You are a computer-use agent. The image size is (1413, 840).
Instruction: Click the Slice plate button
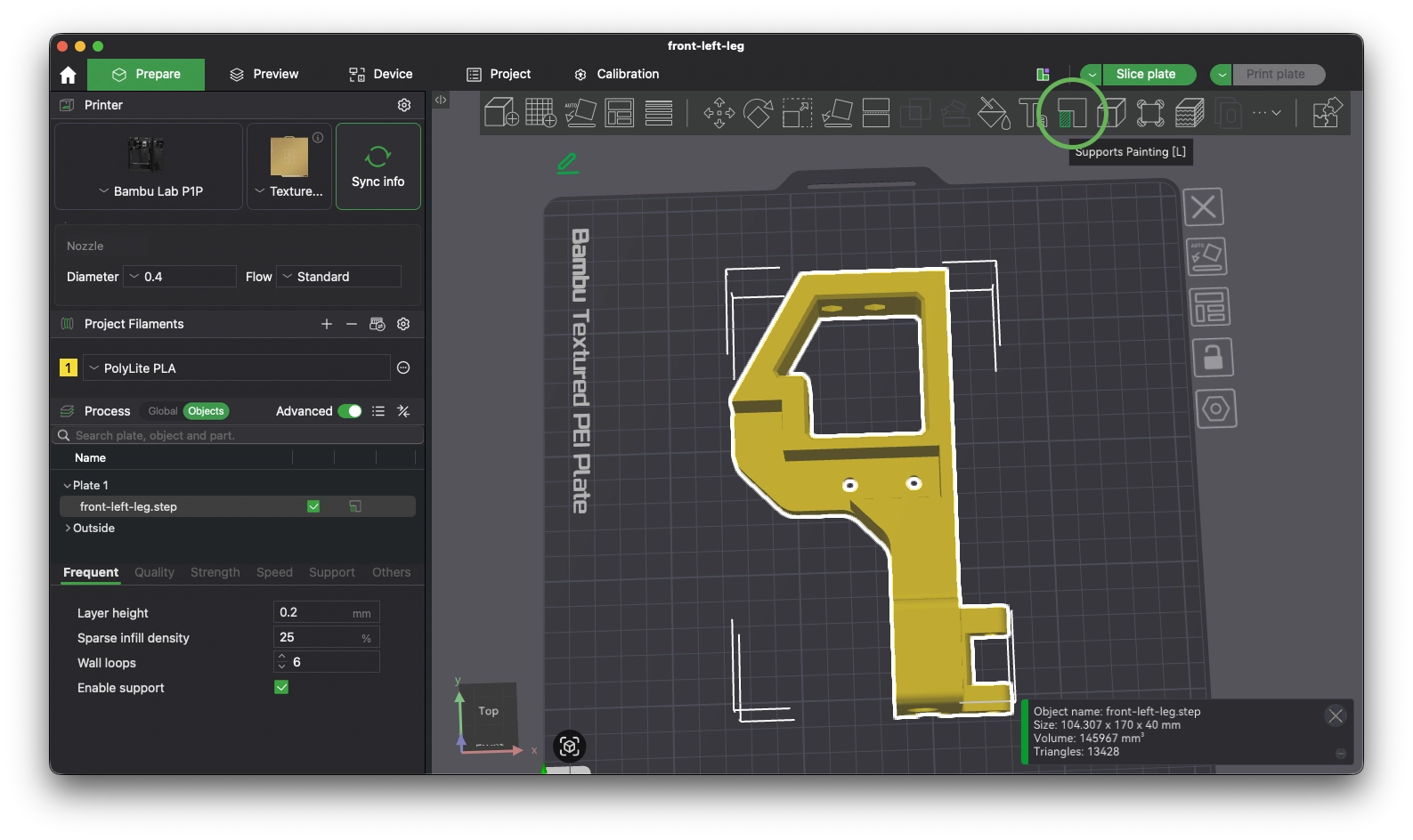[x=1145, y=75]
